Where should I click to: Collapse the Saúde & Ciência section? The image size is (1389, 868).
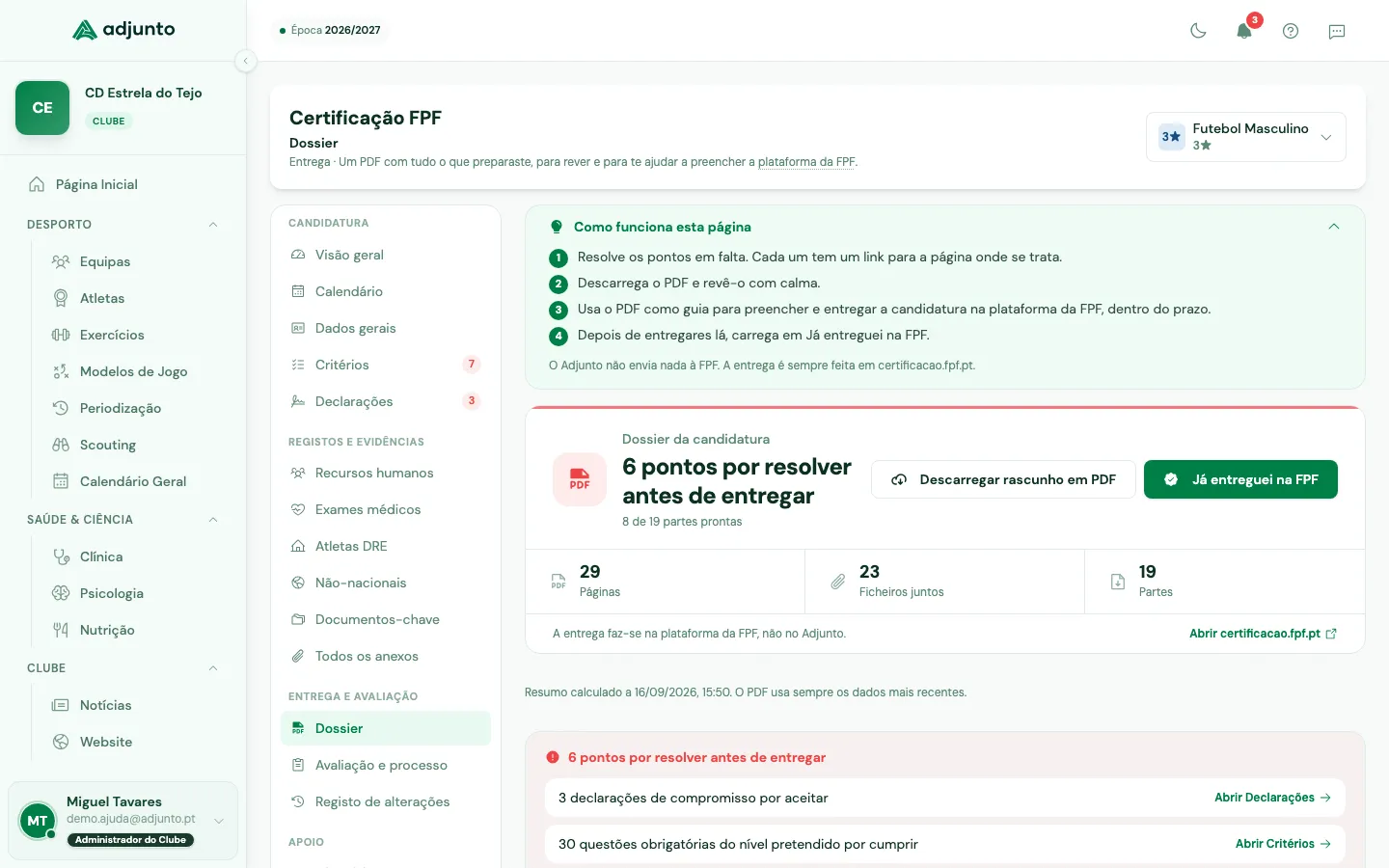[213, 520]
